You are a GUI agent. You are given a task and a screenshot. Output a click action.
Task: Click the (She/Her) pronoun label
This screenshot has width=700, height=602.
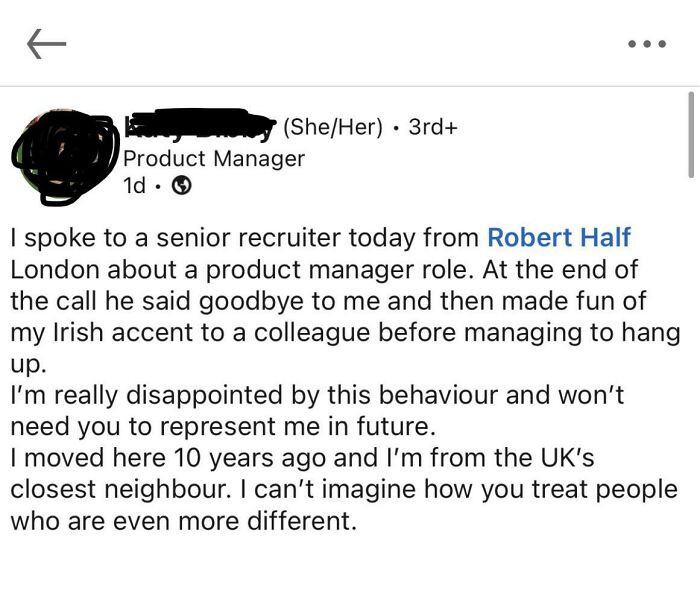point(334,127)
